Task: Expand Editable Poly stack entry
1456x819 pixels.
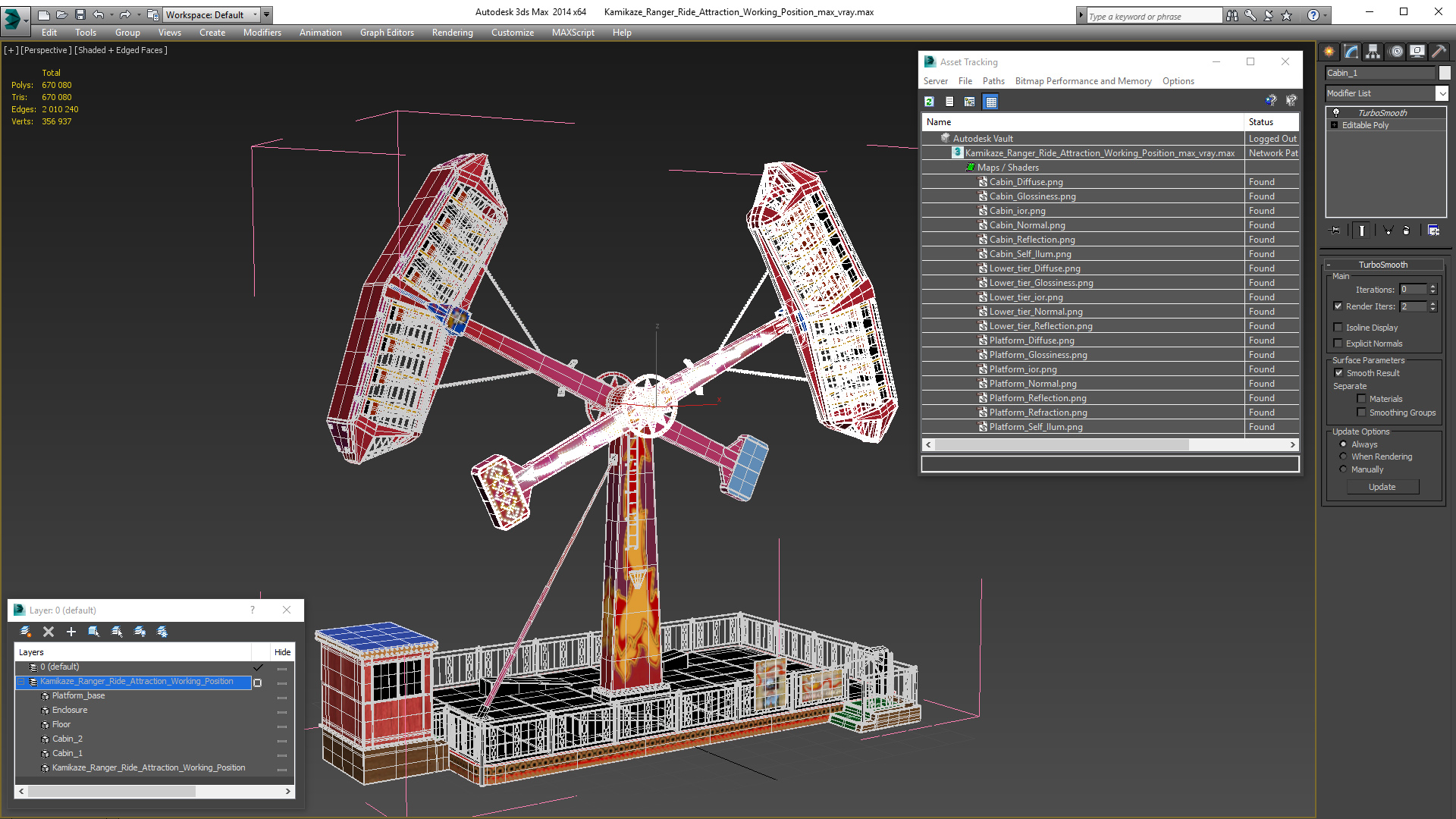Action: pyautogui.click(x=1335, y=125)
